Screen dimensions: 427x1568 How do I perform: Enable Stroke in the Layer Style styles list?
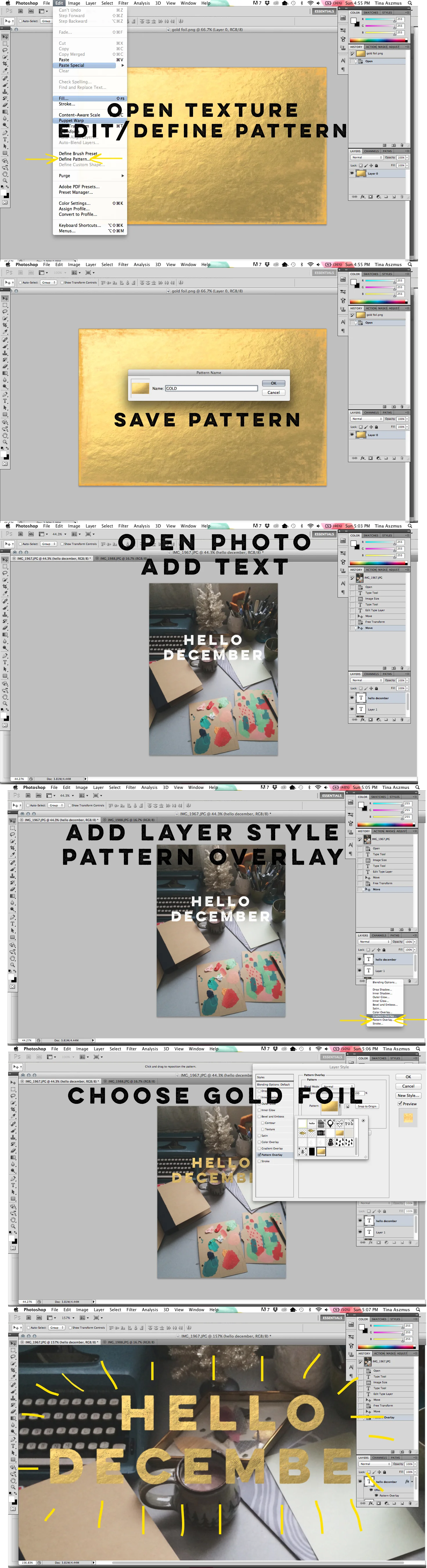(260, 1161)
